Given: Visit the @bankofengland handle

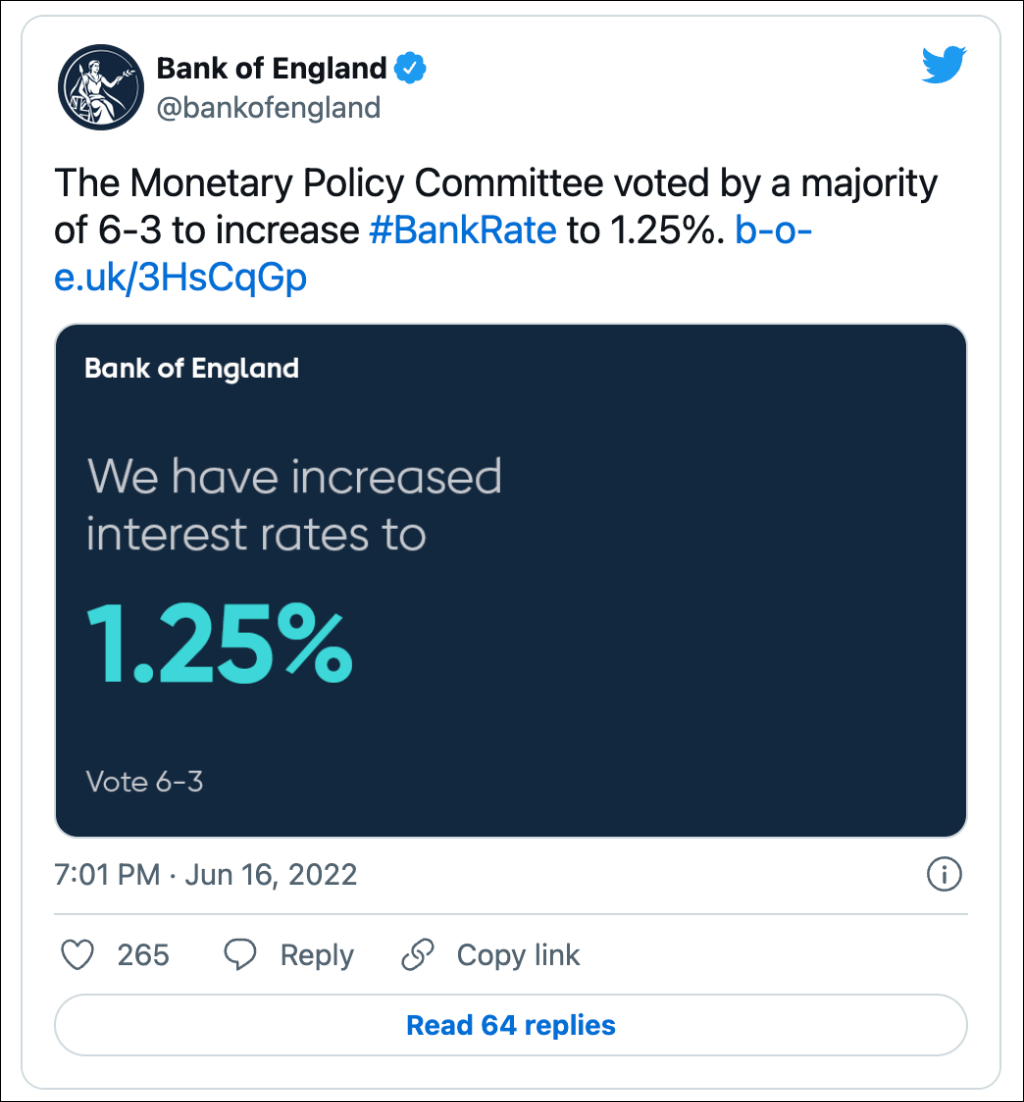Looking at the screenshot, I should (x=268, y=107).
